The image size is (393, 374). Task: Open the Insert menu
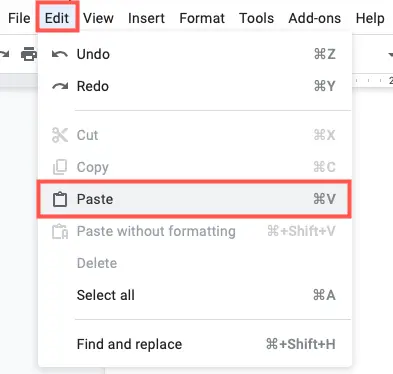(x=146, y=18)
